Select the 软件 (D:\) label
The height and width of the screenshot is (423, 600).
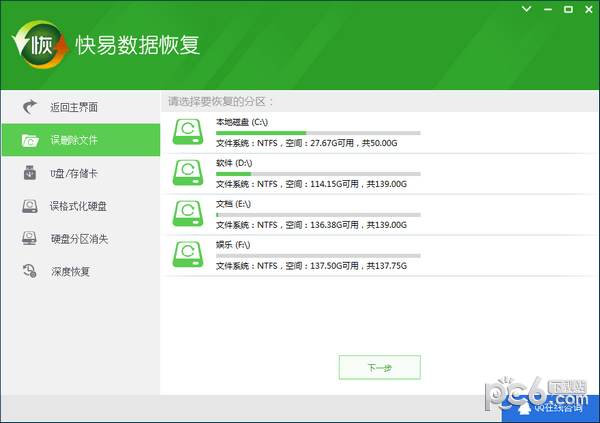pyautogui.click(x=234, y=163)
